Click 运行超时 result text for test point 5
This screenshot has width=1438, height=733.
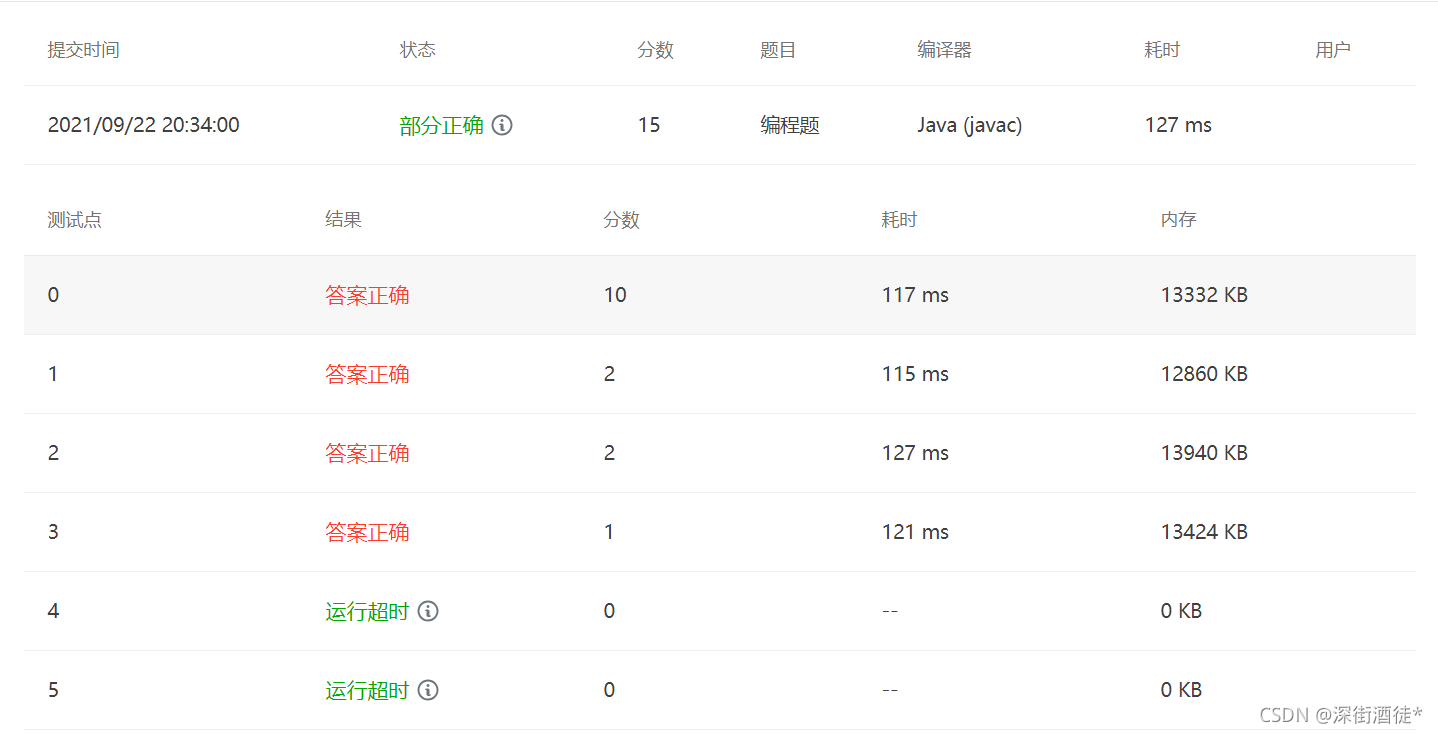367,690
